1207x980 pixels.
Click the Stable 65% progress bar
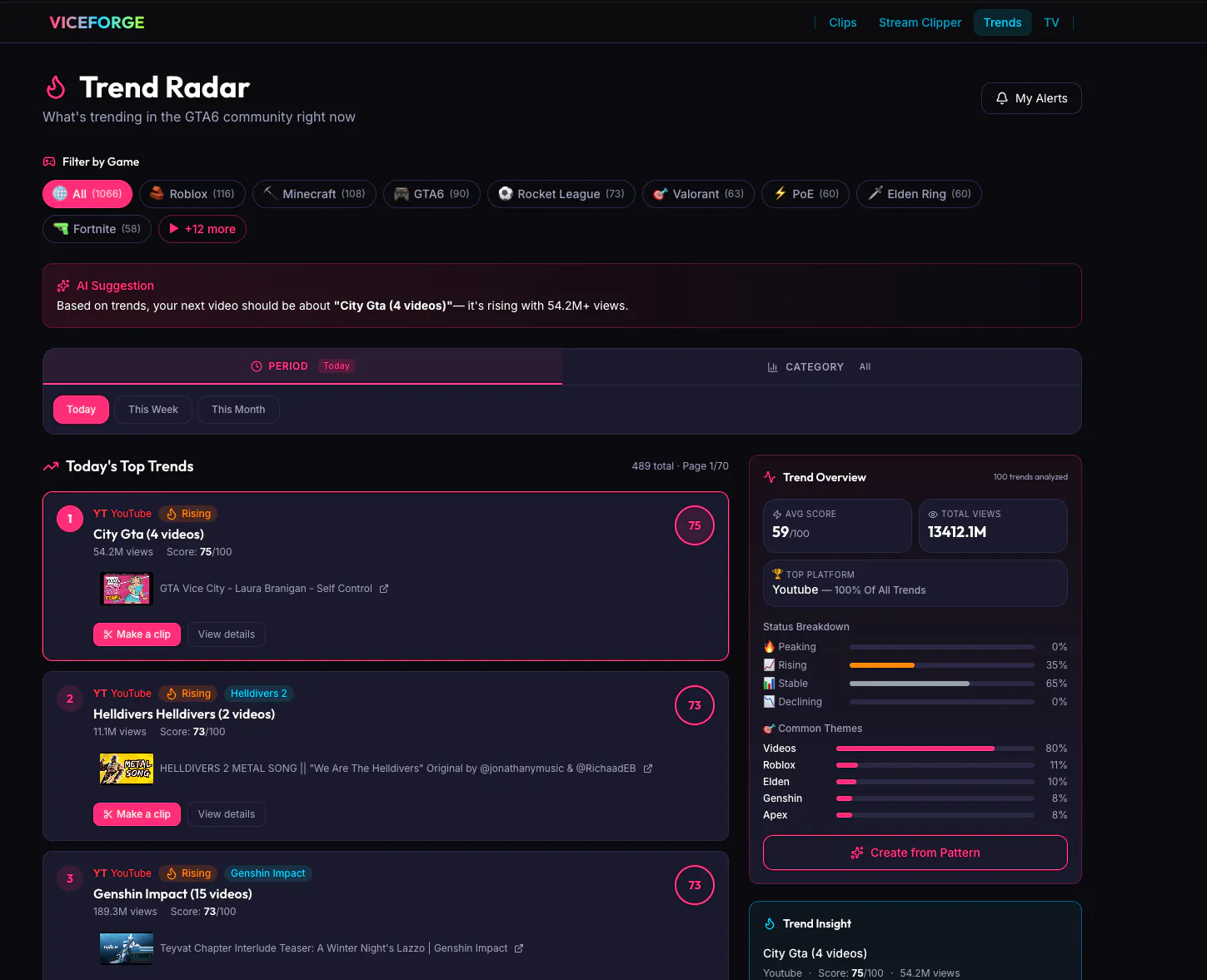pyautogui.click(x=942, y=684)
